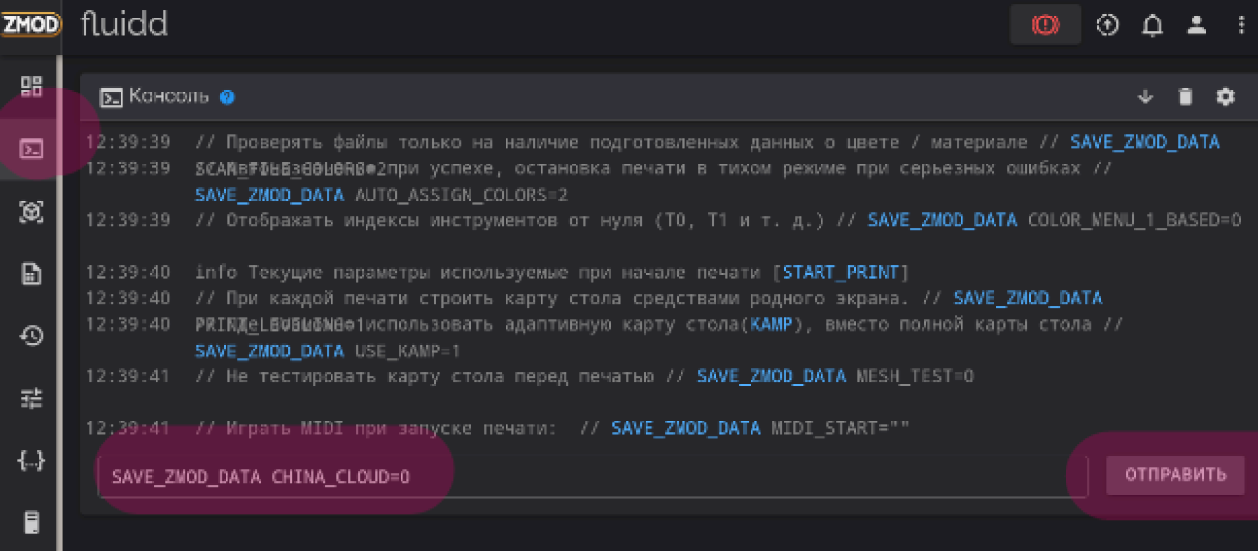1258x551 pixels.
Task: Open the System sidebar page icon
Action: coord(31,522)
